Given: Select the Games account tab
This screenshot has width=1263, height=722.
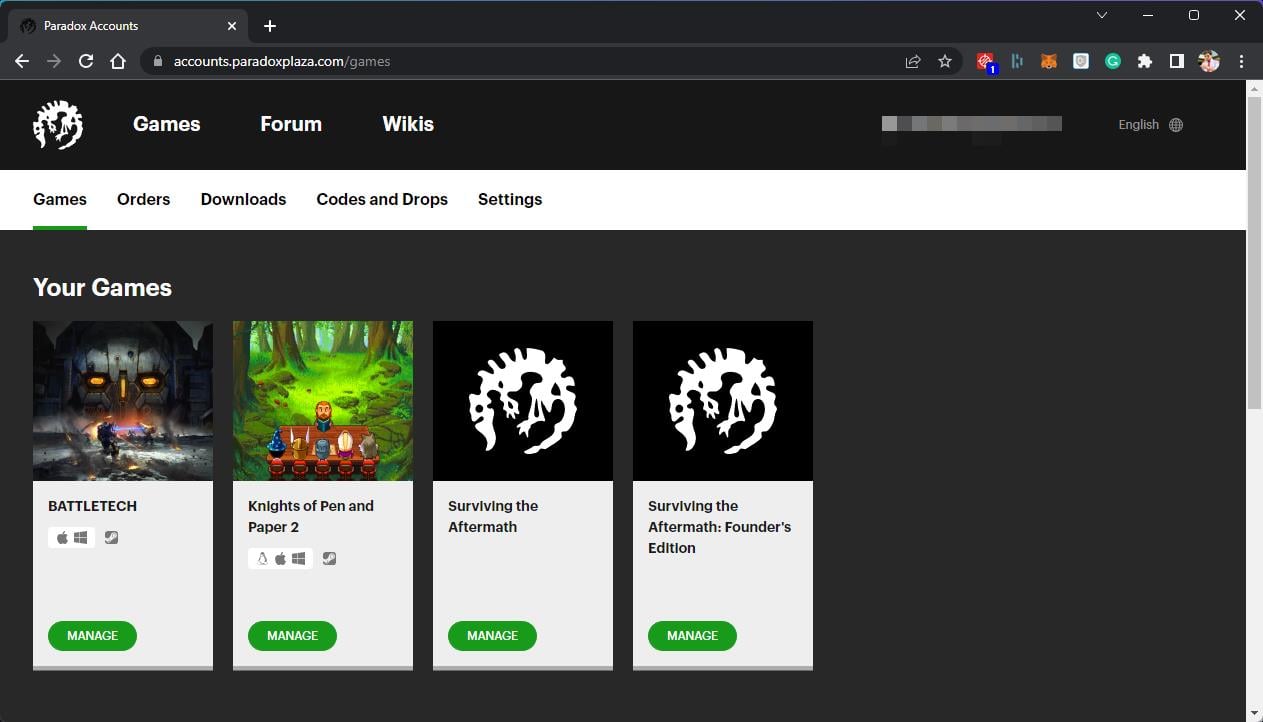Looking at the screenshot, I should pos(60,199).
